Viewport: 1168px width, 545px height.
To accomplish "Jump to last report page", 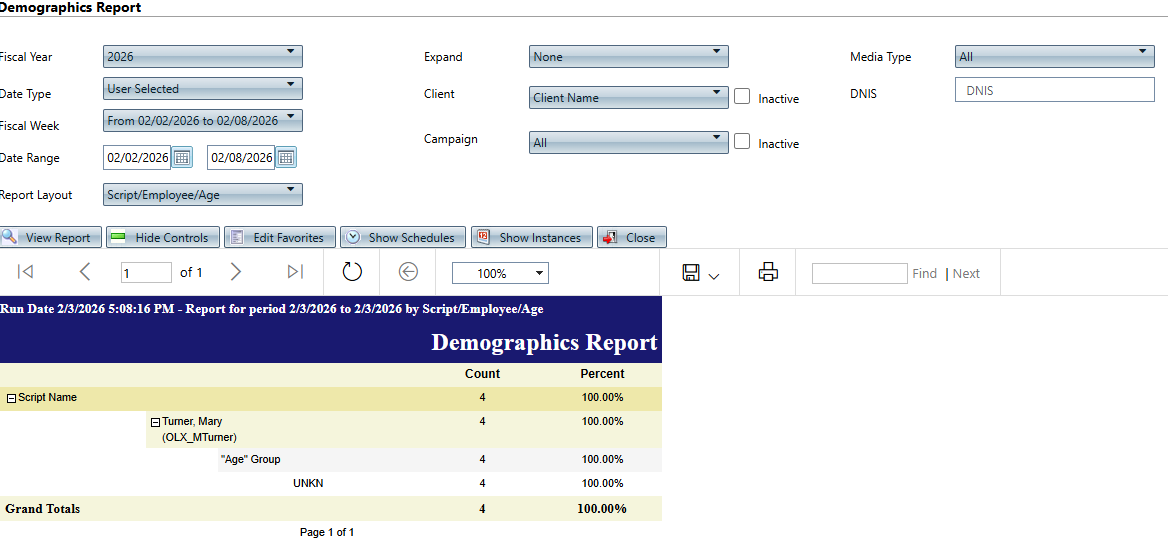I will 295,272.
